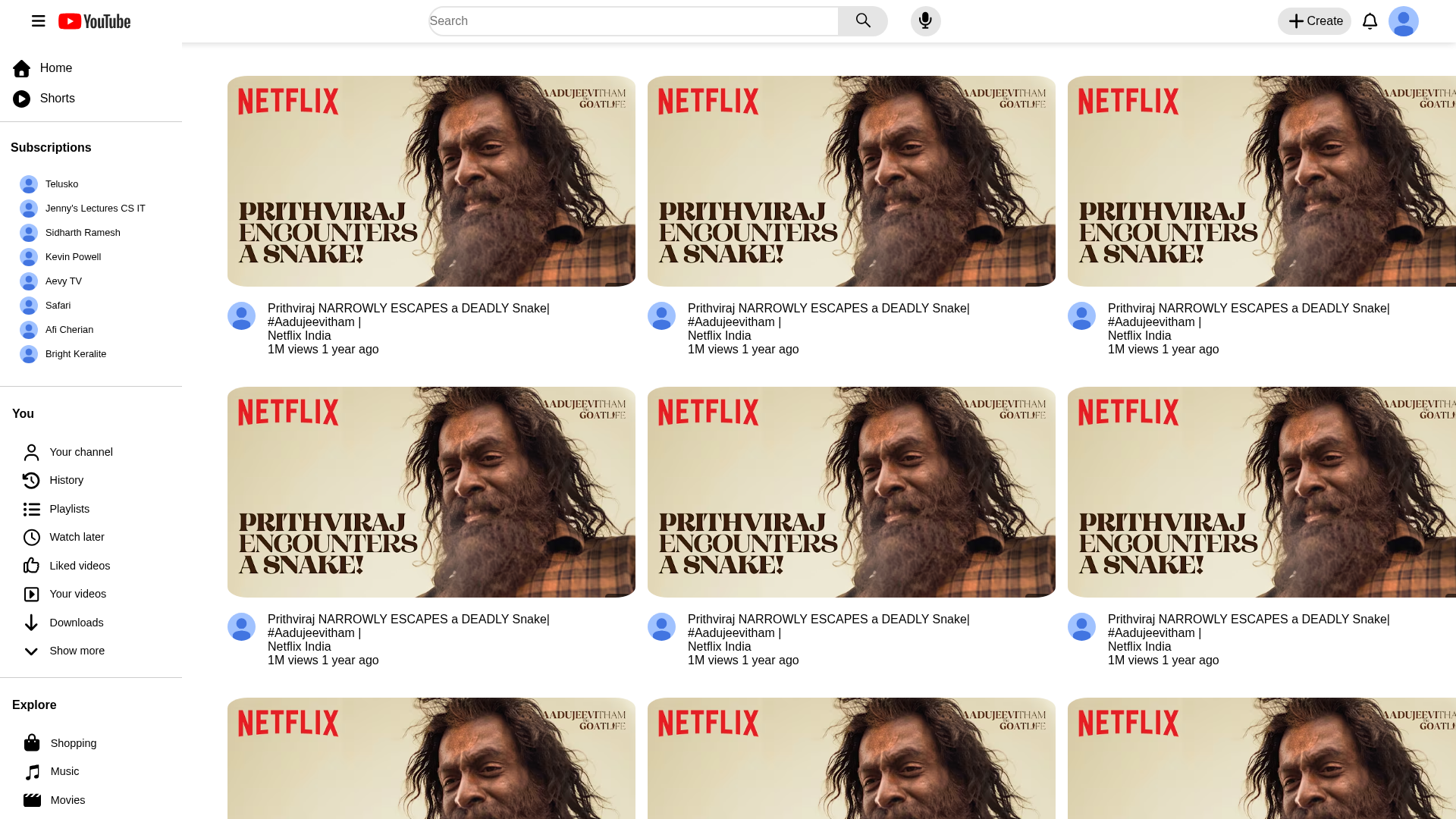Click the channel avatar under the top row's first video
Image resolution: width=1456 pixels, height=819 pixels.
coord(241,316)
